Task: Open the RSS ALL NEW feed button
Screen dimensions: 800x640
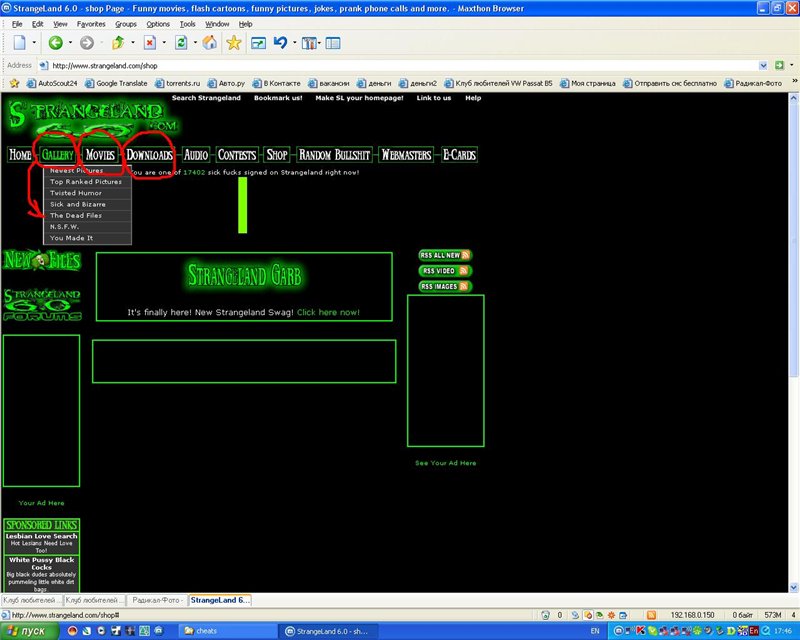Action: click(445, 256)
